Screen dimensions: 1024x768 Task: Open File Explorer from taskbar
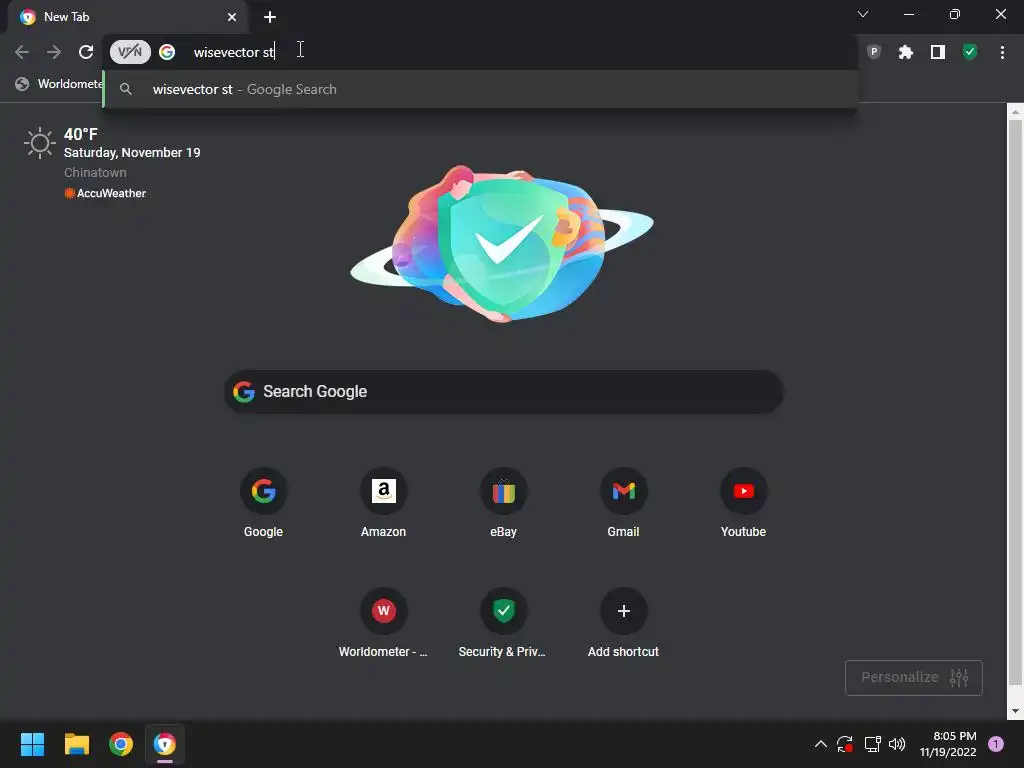click(76, 744)
